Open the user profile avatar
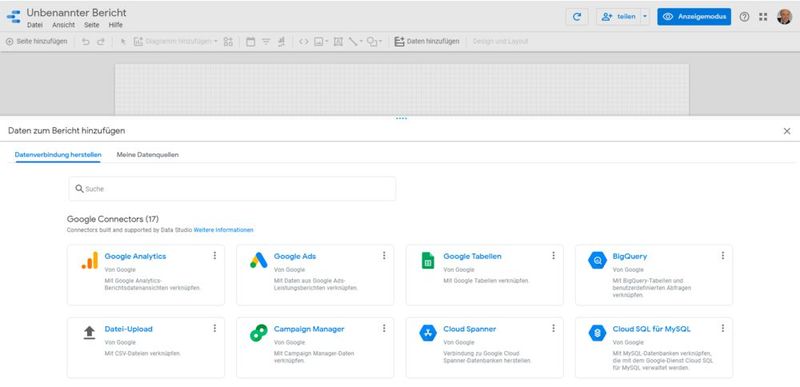This screenshot has width=800, height=387. click(x=785, y=17)
